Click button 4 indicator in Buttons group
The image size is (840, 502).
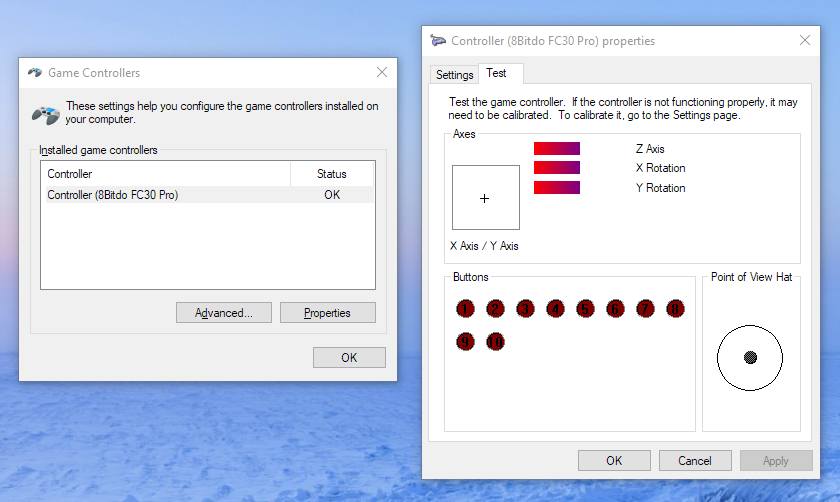click(555, 309)
